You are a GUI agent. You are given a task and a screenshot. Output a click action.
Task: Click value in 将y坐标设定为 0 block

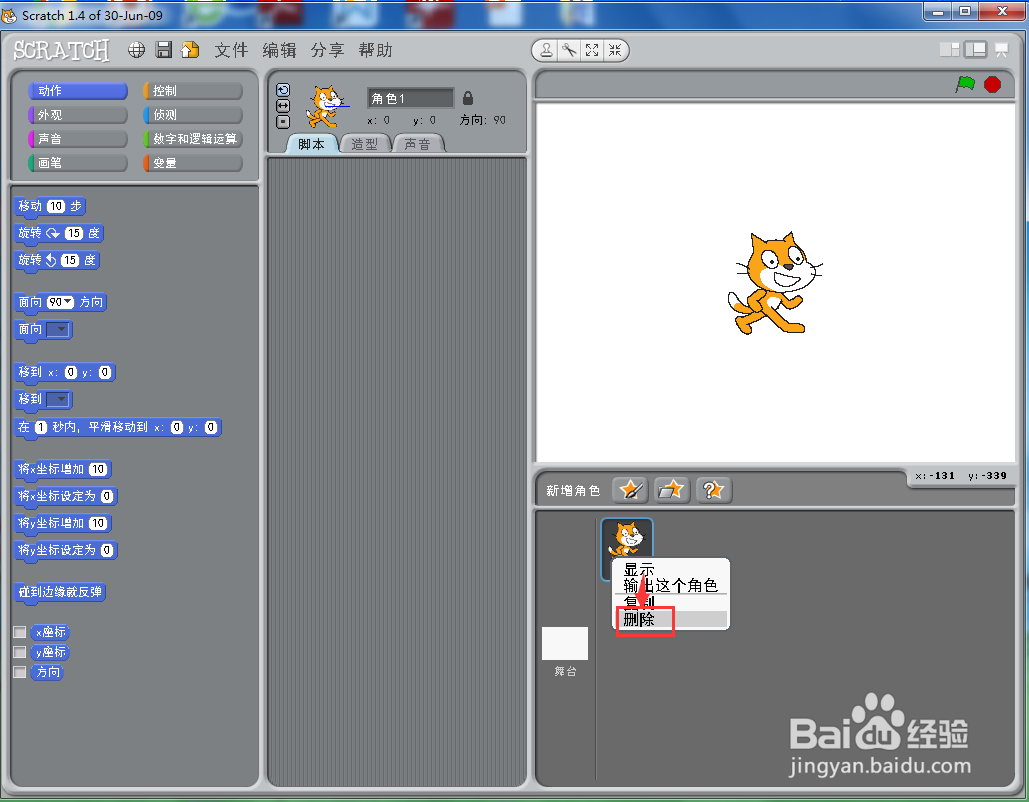107,550
